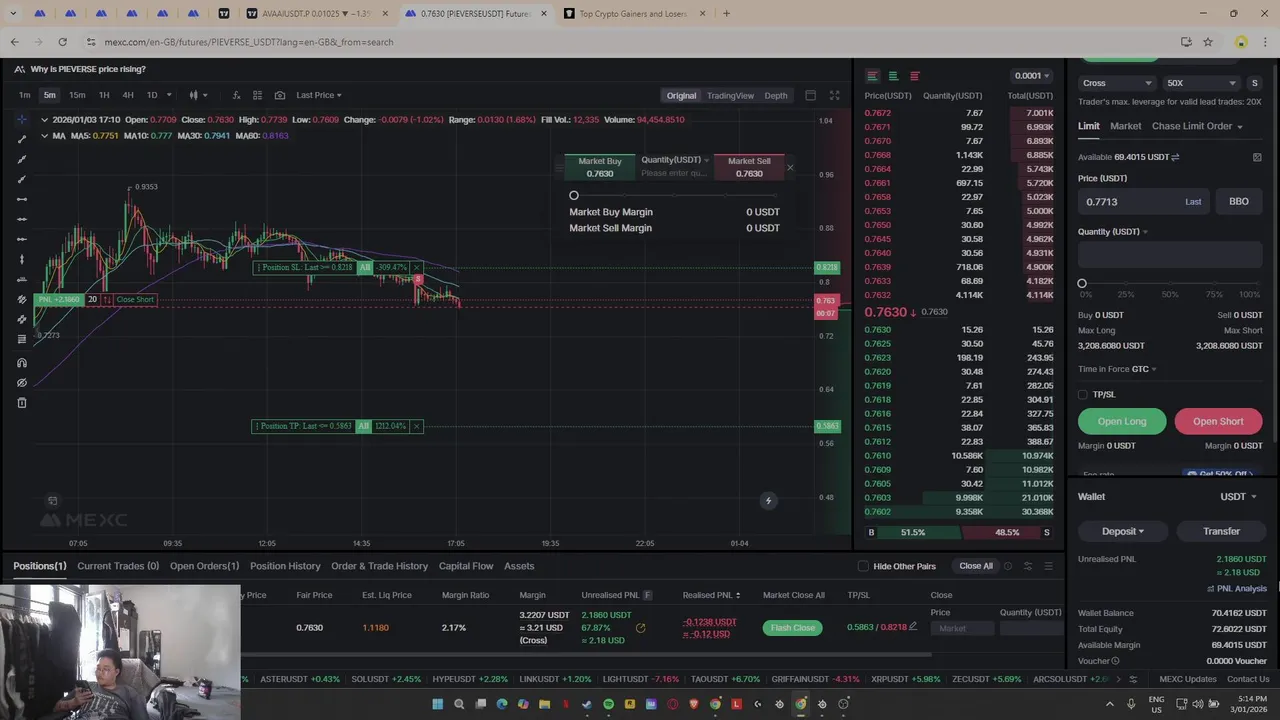This screenshot has height=720, width=1280.
Task: Cancel the Position TP line on chart
Action: point(417,426)
